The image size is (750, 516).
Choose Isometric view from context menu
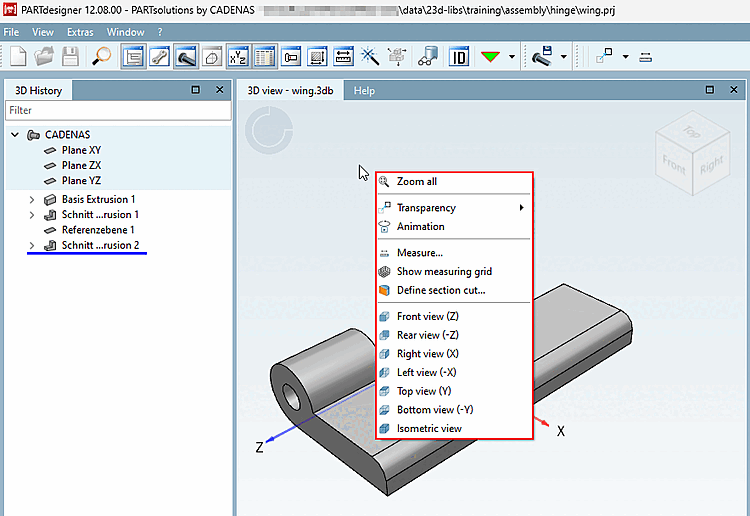[429, 428]
